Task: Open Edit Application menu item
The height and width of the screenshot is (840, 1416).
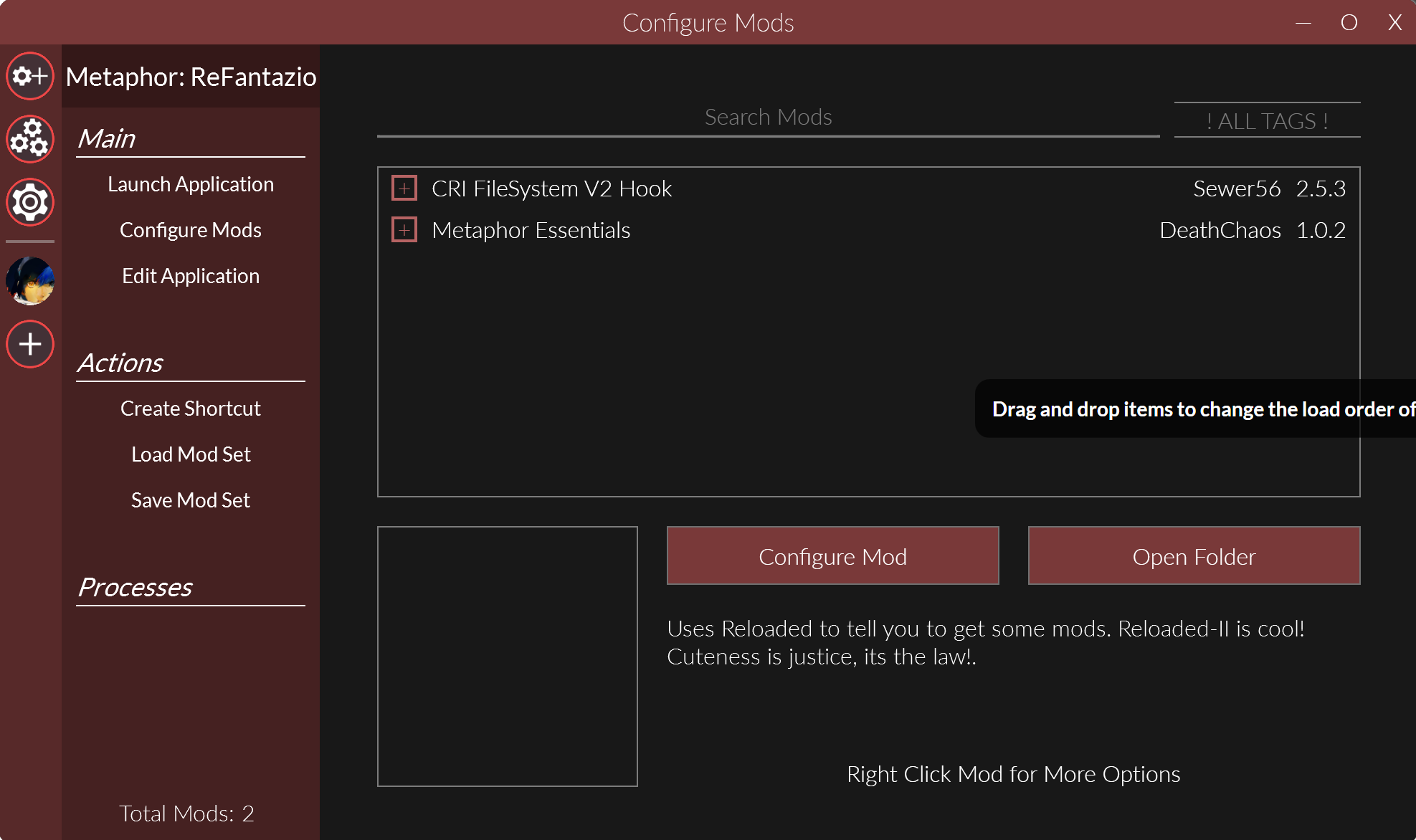Action: click(x=191, y=276)
